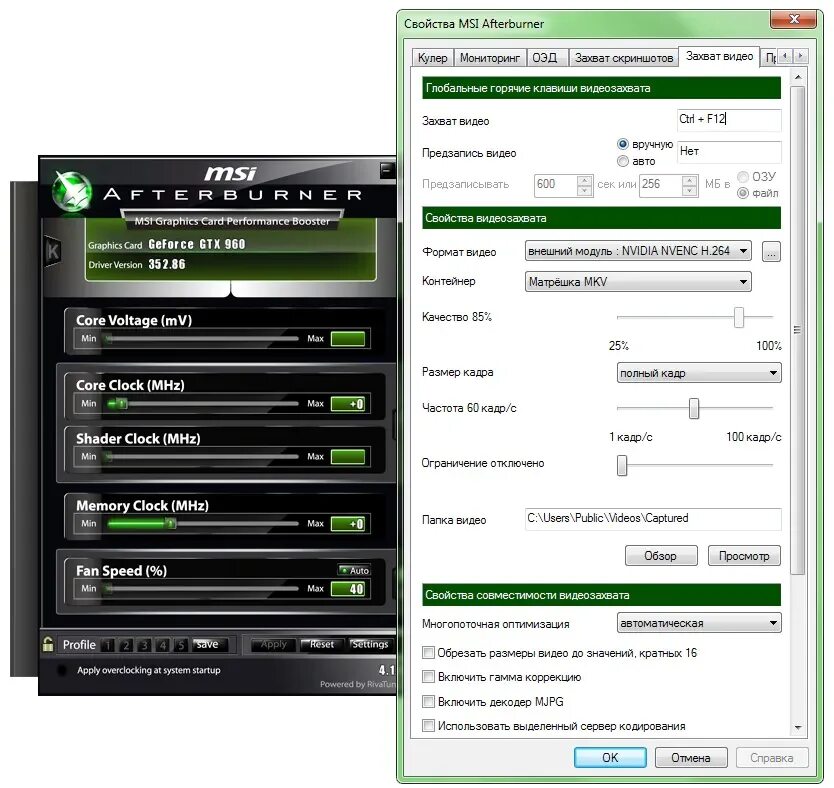Adjust Частота 60 кадр/с slider handle
The image size is (834, 788).
[694, 408]
